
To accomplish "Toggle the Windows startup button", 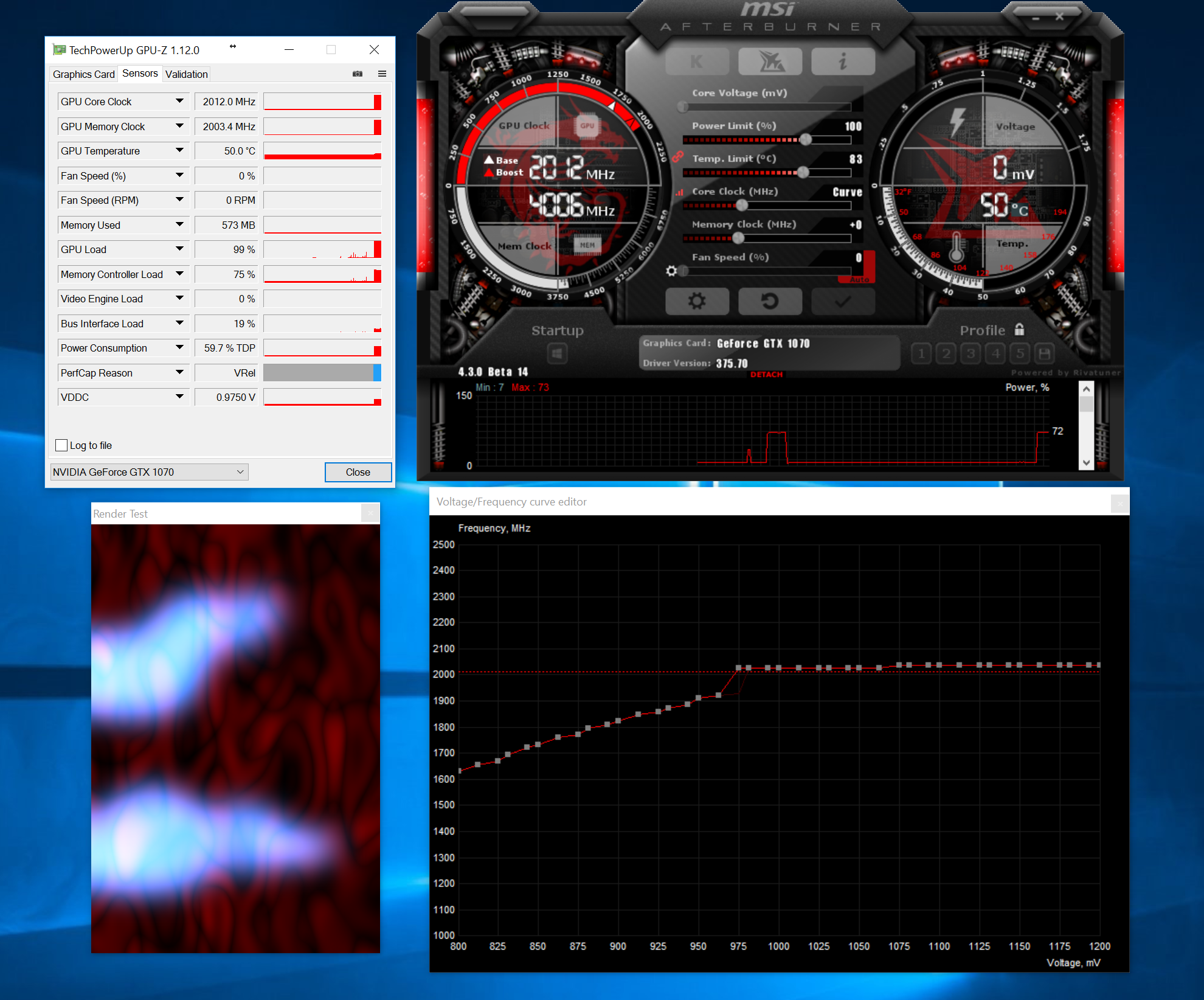I will [x=557, y=353].
